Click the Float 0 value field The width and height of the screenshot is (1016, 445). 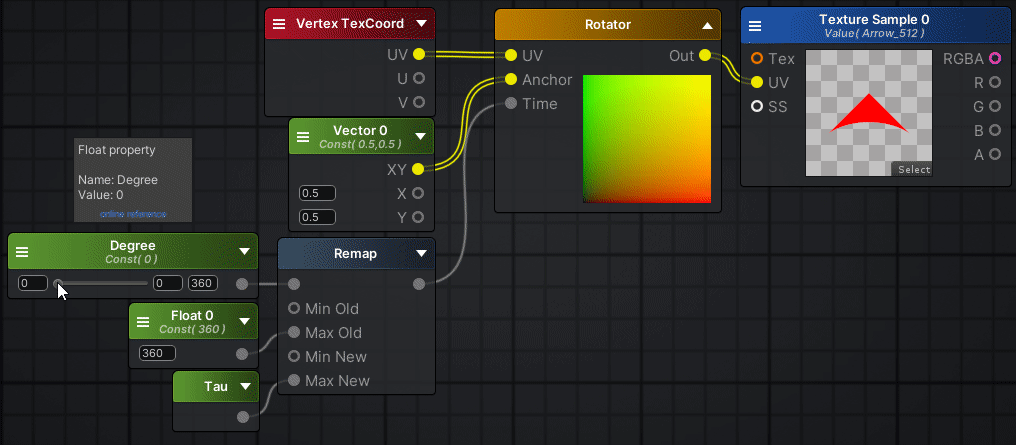[157, 353]
